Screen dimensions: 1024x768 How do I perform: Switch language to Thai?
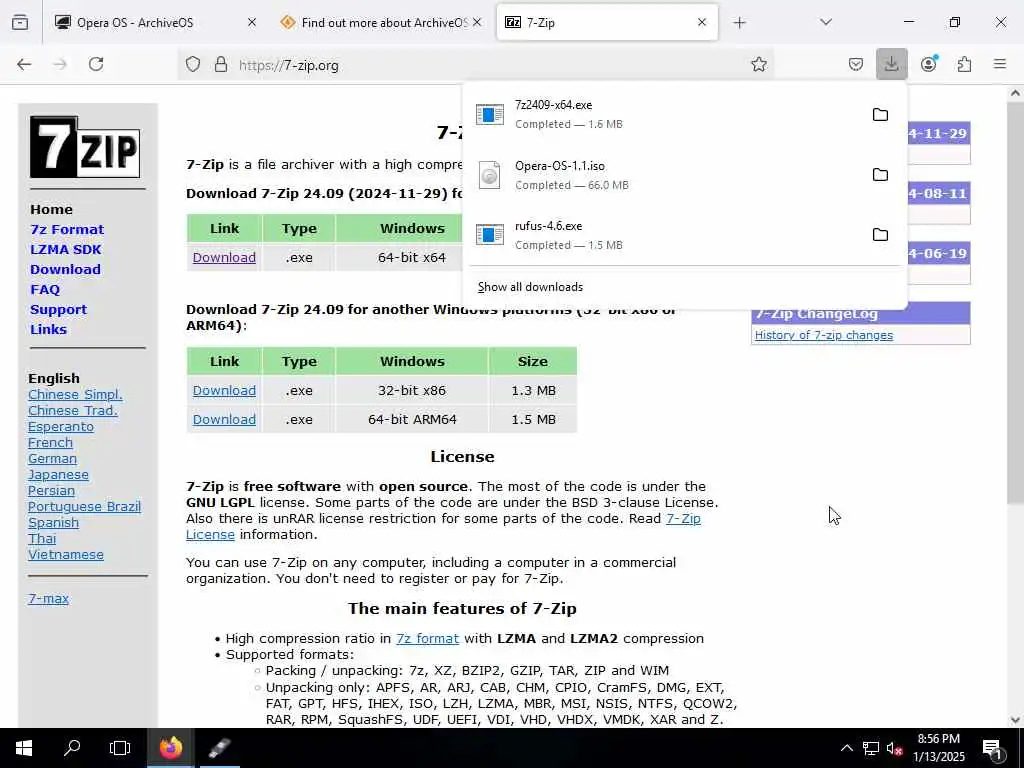(x=42, y=539)
